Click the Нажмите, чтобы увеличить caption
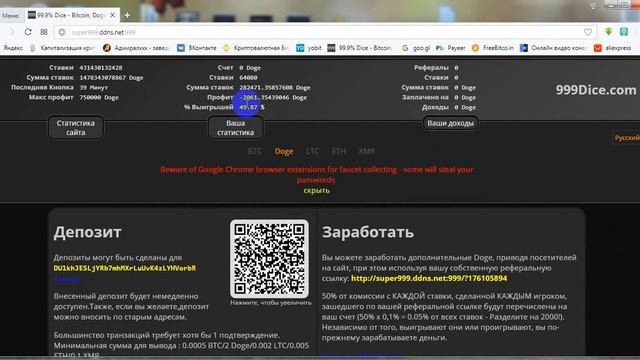The image size is (640, 360). point(271,303)
